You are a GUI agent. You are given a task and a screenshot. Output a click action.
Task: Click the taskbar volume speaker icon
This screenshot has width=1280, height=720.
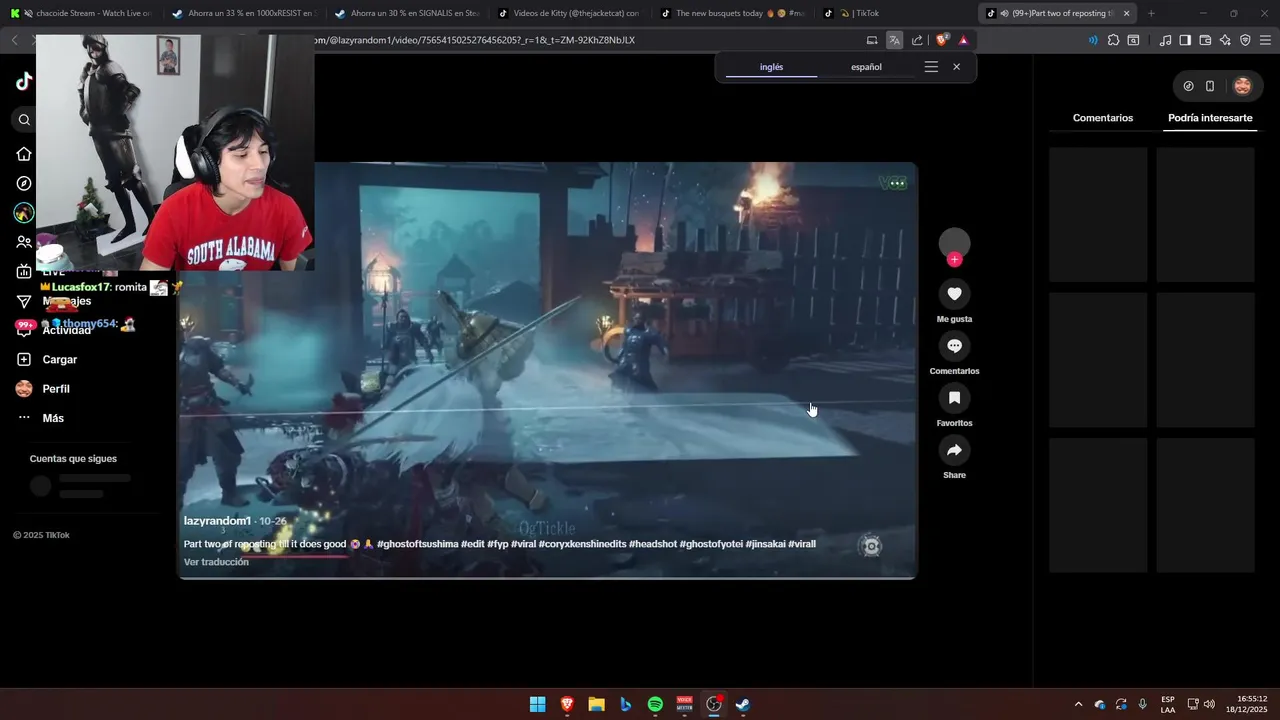click(x=1209, y=704)
